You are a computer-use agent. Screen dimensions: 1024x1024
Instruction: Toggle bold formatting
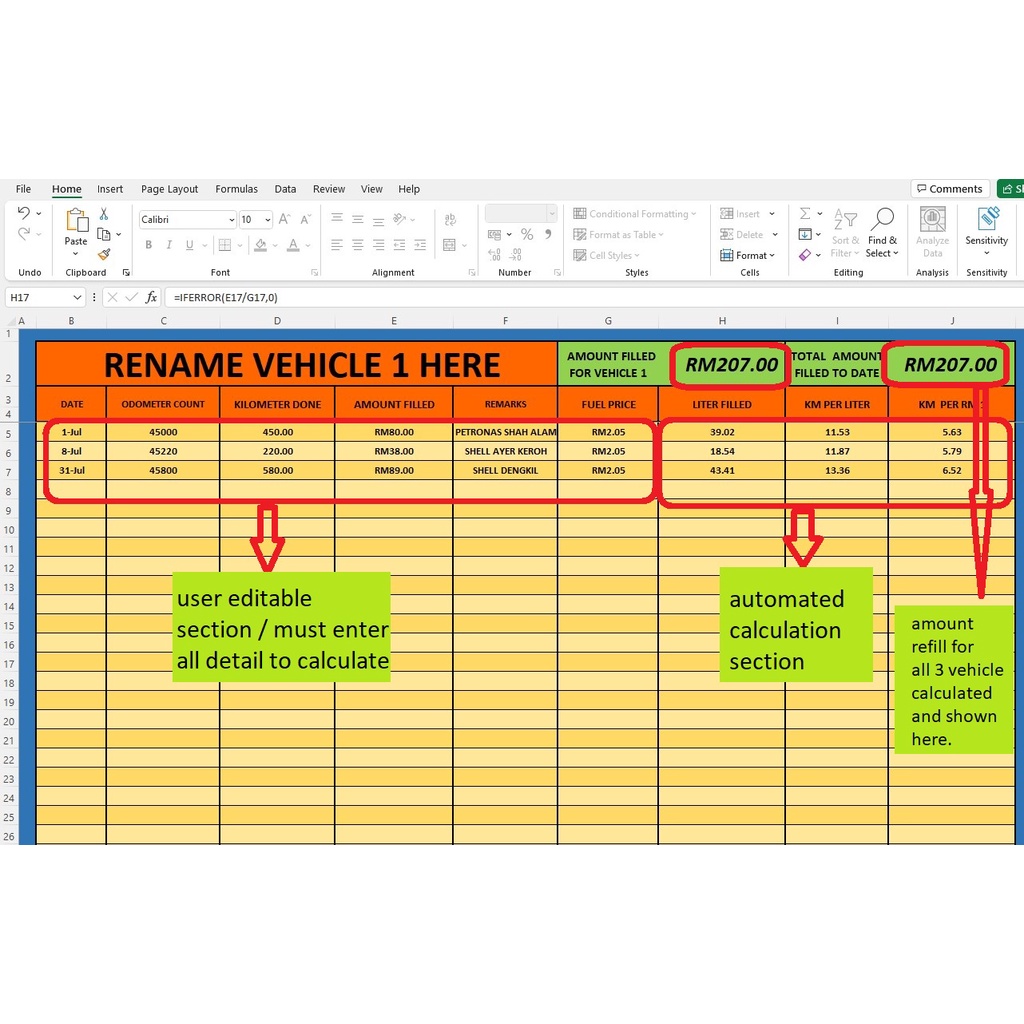(148, 244)
